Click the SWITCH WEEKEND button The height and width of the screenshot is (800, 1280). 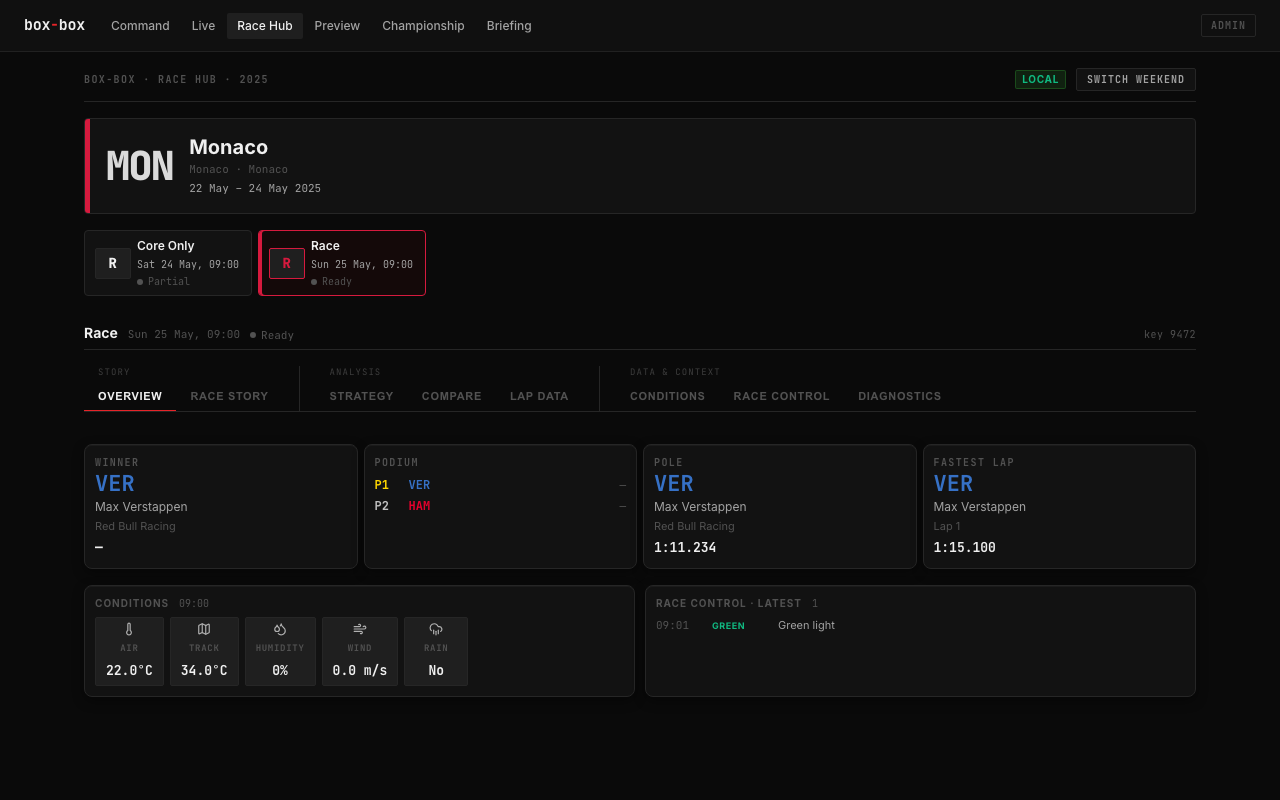point(1135,79)
